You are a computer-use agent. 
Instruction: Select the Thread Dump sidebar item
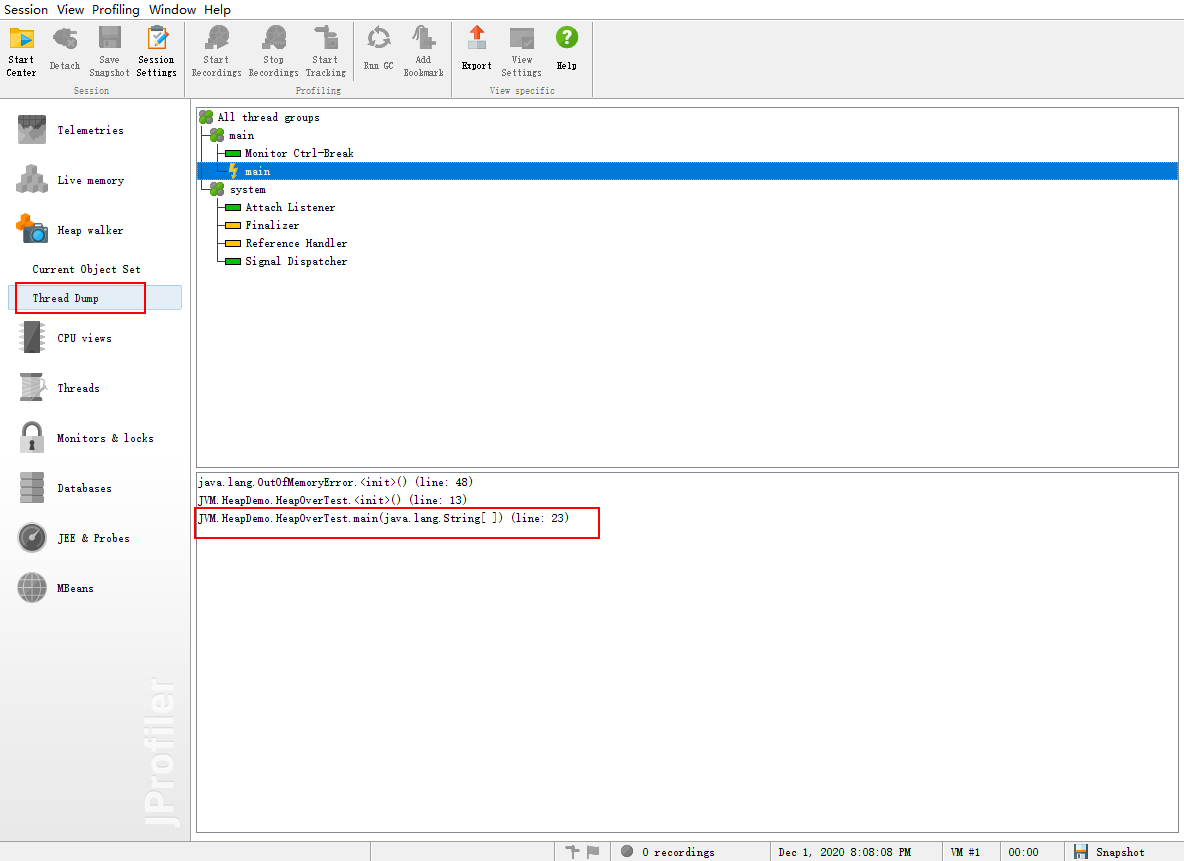coord(95,298)
